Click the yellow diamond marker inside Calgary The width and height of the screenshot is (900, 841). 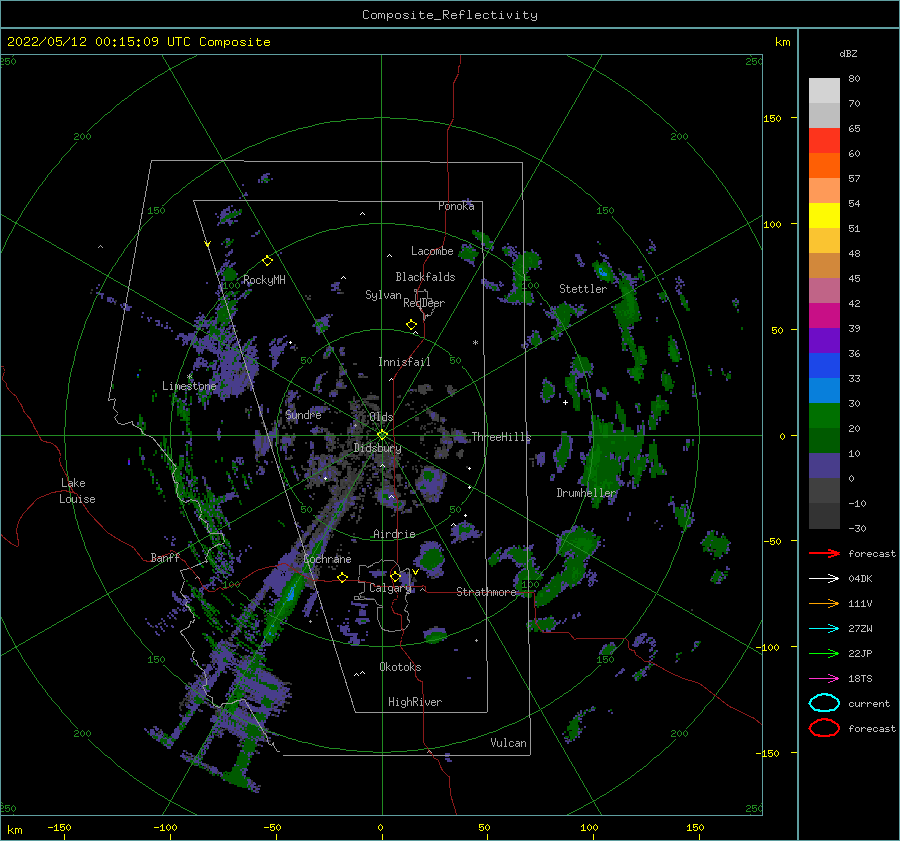click(x=395, y=576)
